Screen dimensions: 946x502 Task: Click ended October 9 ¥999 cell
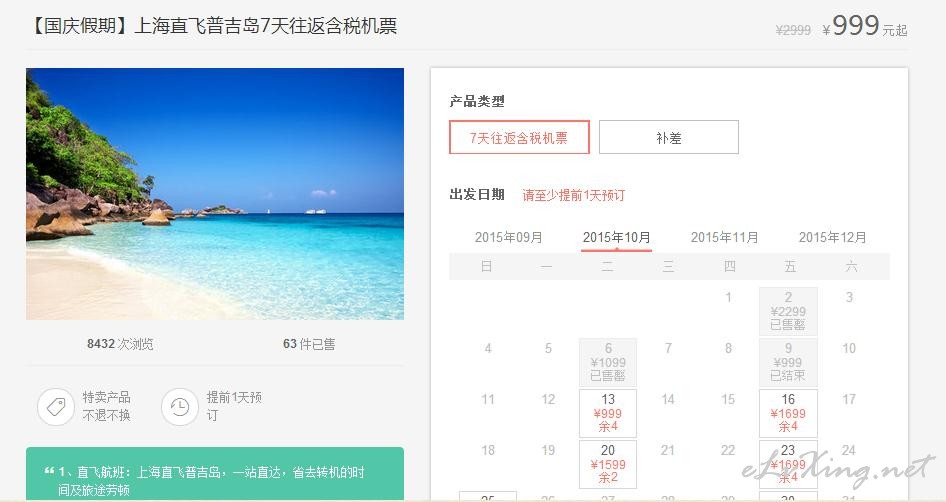click(788, 362)
